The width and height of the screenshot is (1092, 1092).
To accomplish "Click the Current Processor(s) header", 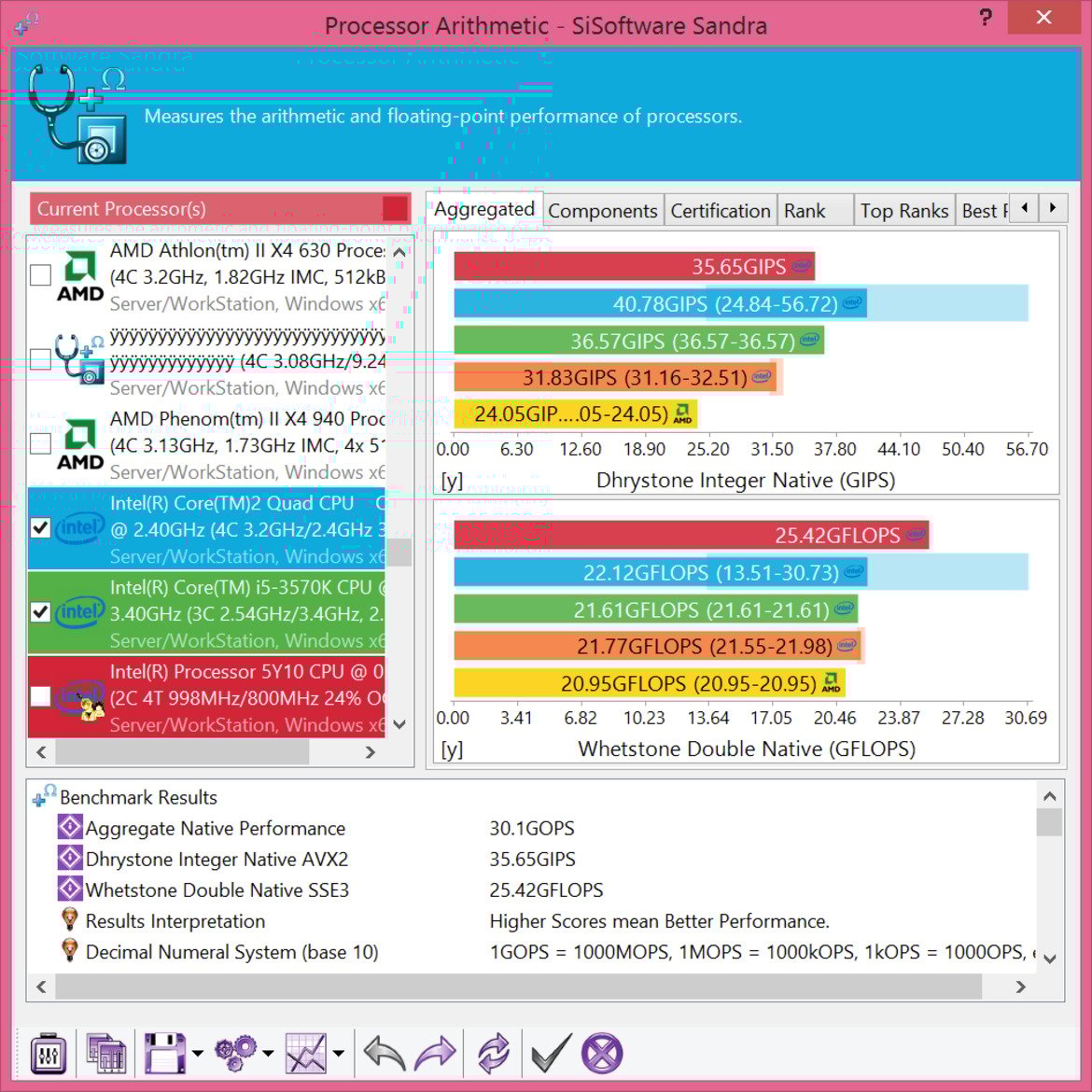I will [x=219, y=209].
